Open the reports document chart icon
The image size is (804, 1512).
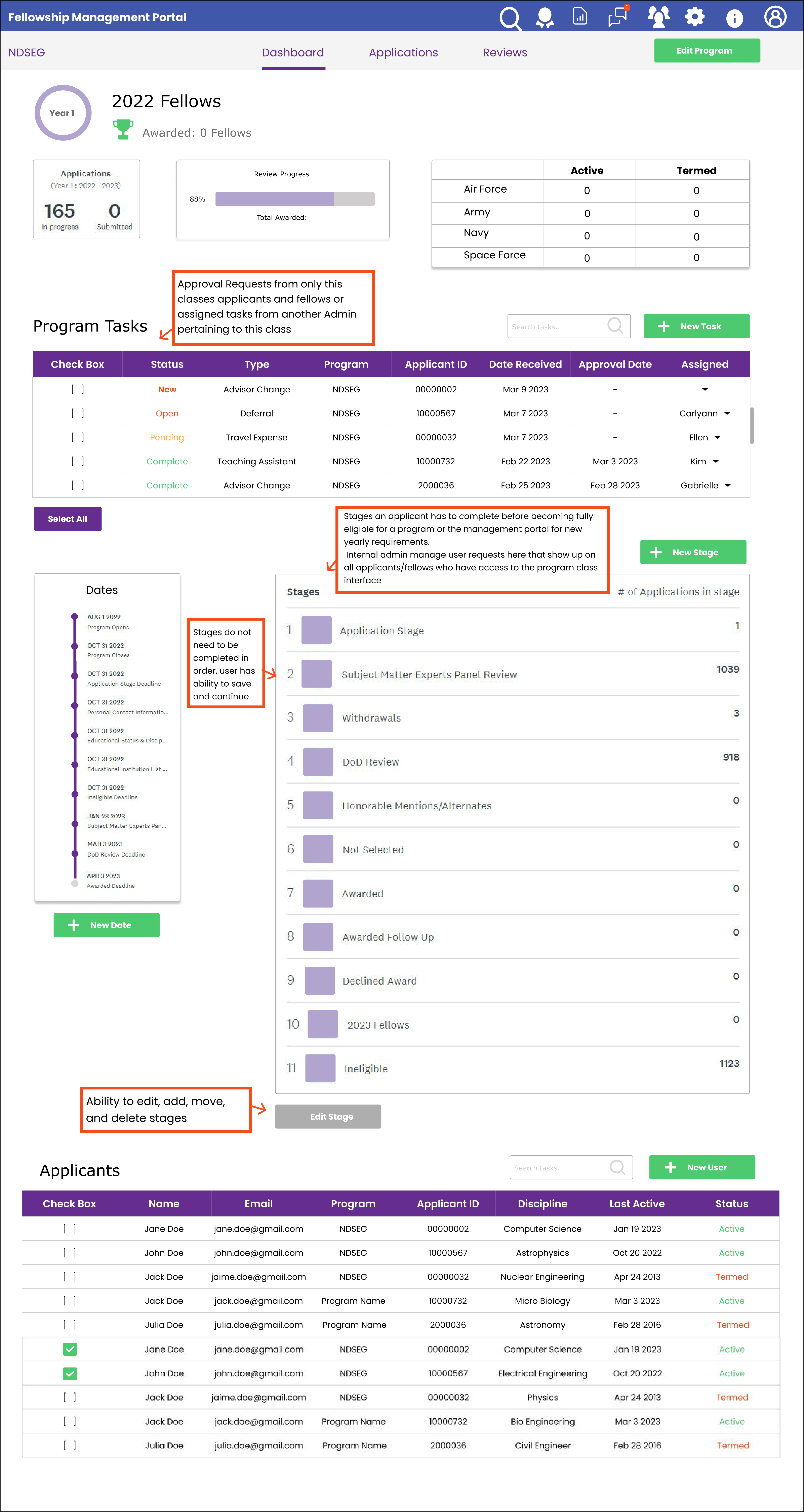click(x=580, y=16)
